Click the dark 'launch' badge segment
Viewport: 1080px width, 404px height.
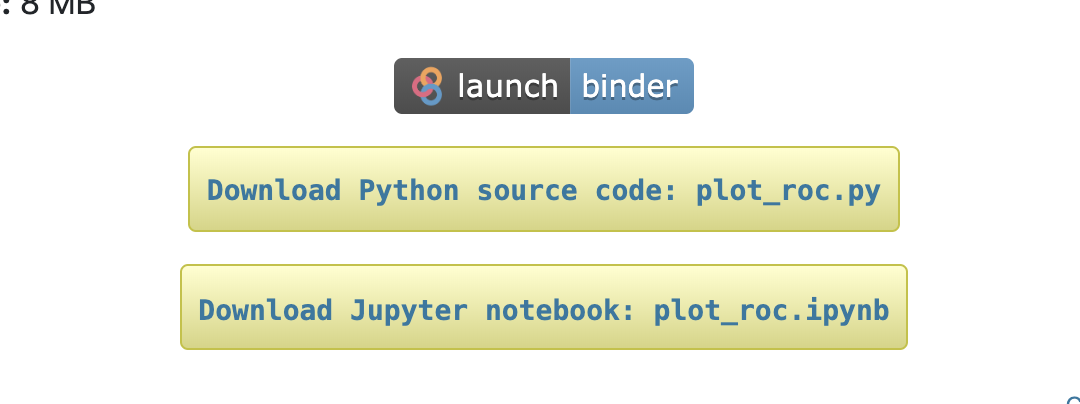point(482,86)
